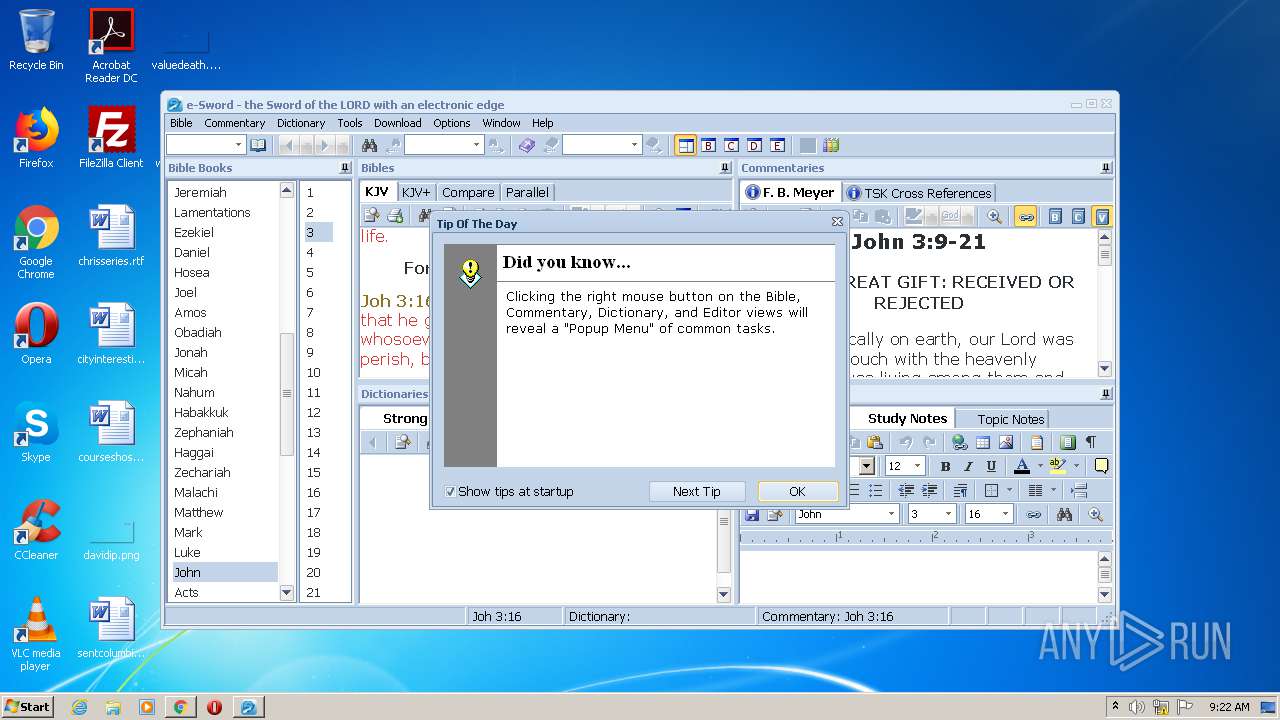The width and height of the screenshot is (1280, 720).
Task: Click the open book icon on main toolbar
Action: (258, 145)
